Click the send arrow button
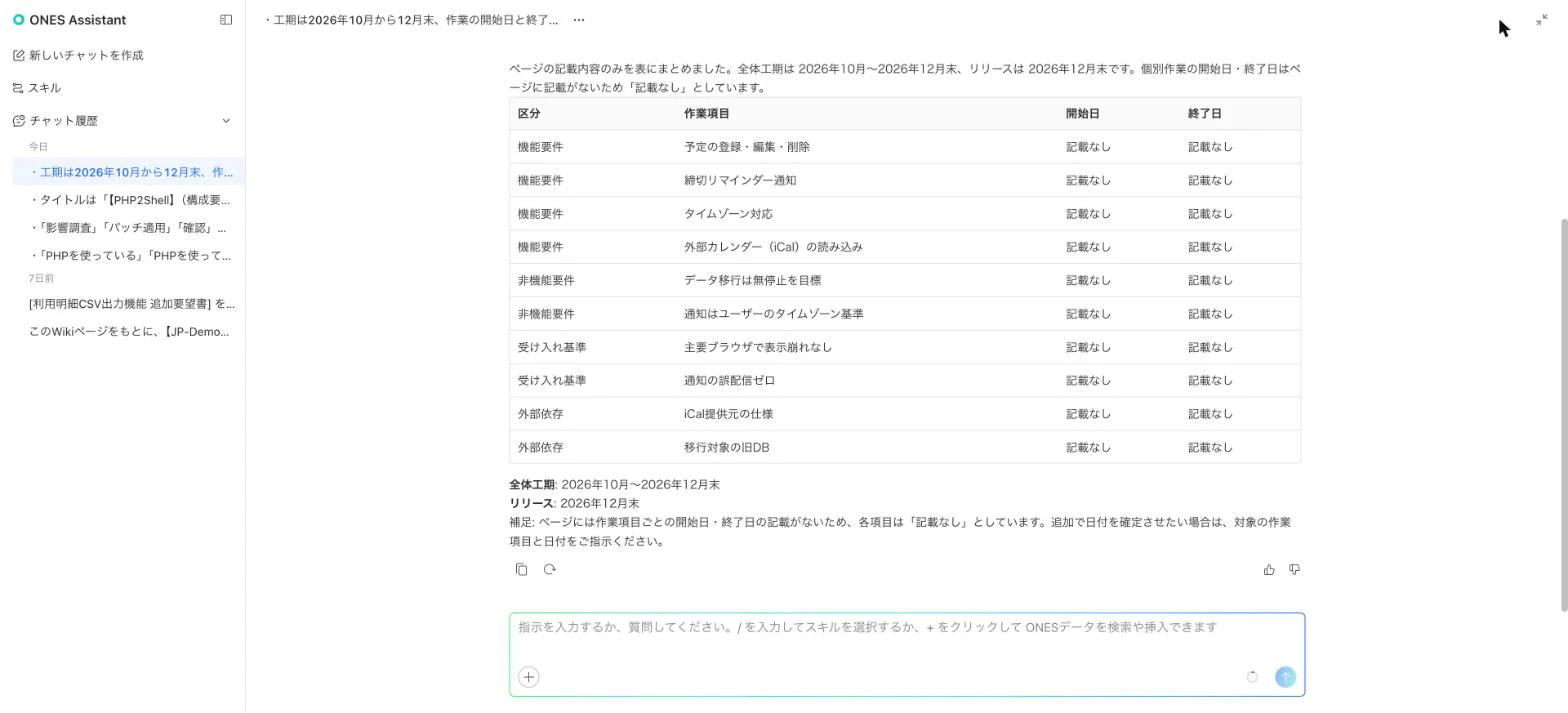 pyautogui.click(x=1285, y=677)
